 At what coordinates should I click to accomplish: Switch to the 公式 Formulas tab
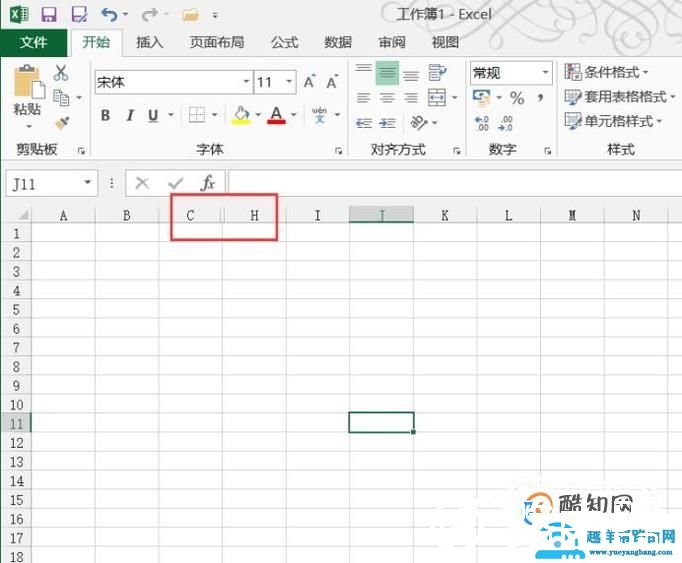pos(284,43)
